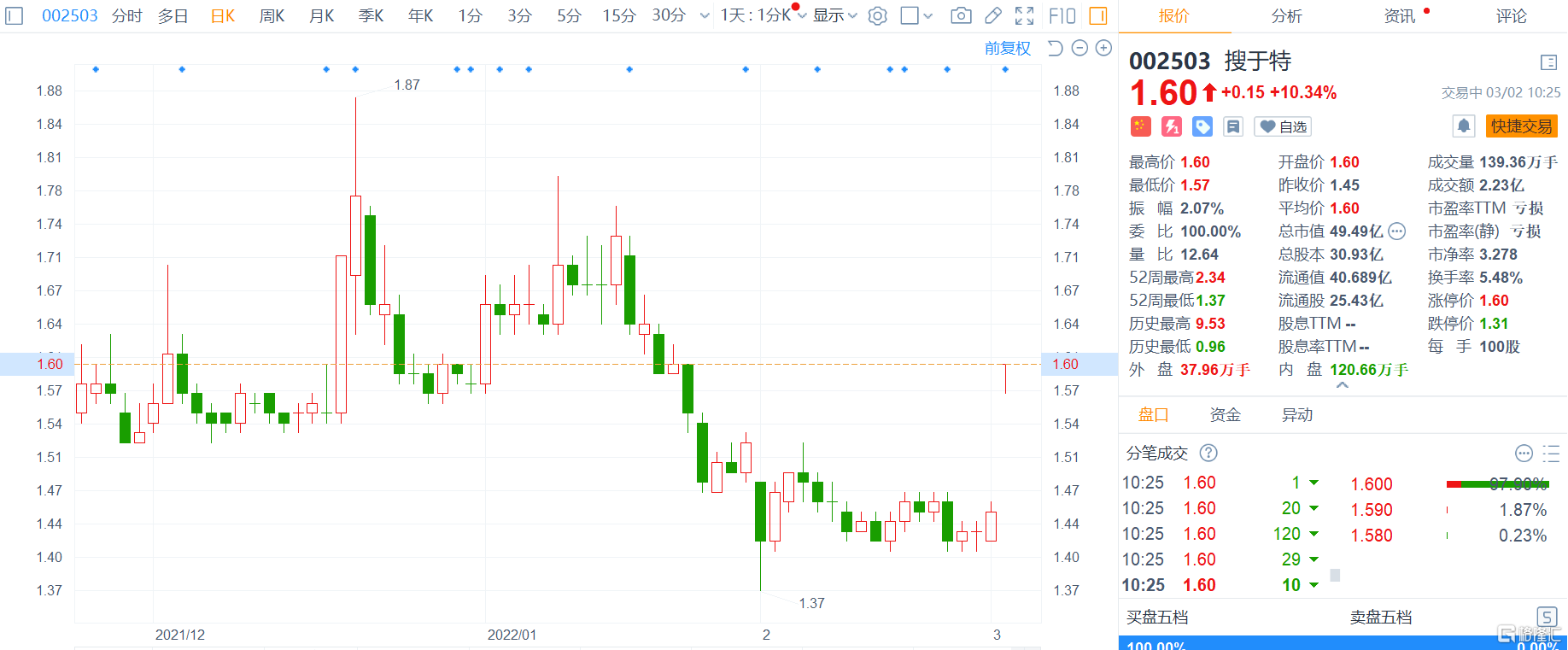
Task: Select the pencil drawing tool
Action: pyautogui.click(x=993, y=16)
